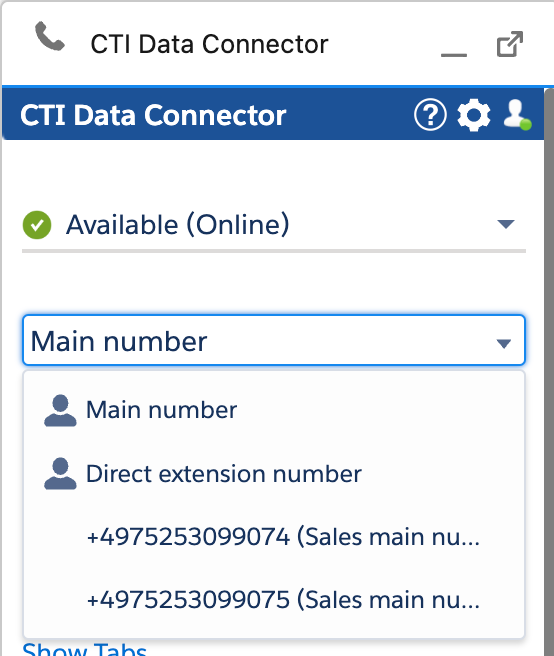The width and height of the screenshot is (554, 656).
Task: Click the phone handset icon
Action: click(50, 36)
